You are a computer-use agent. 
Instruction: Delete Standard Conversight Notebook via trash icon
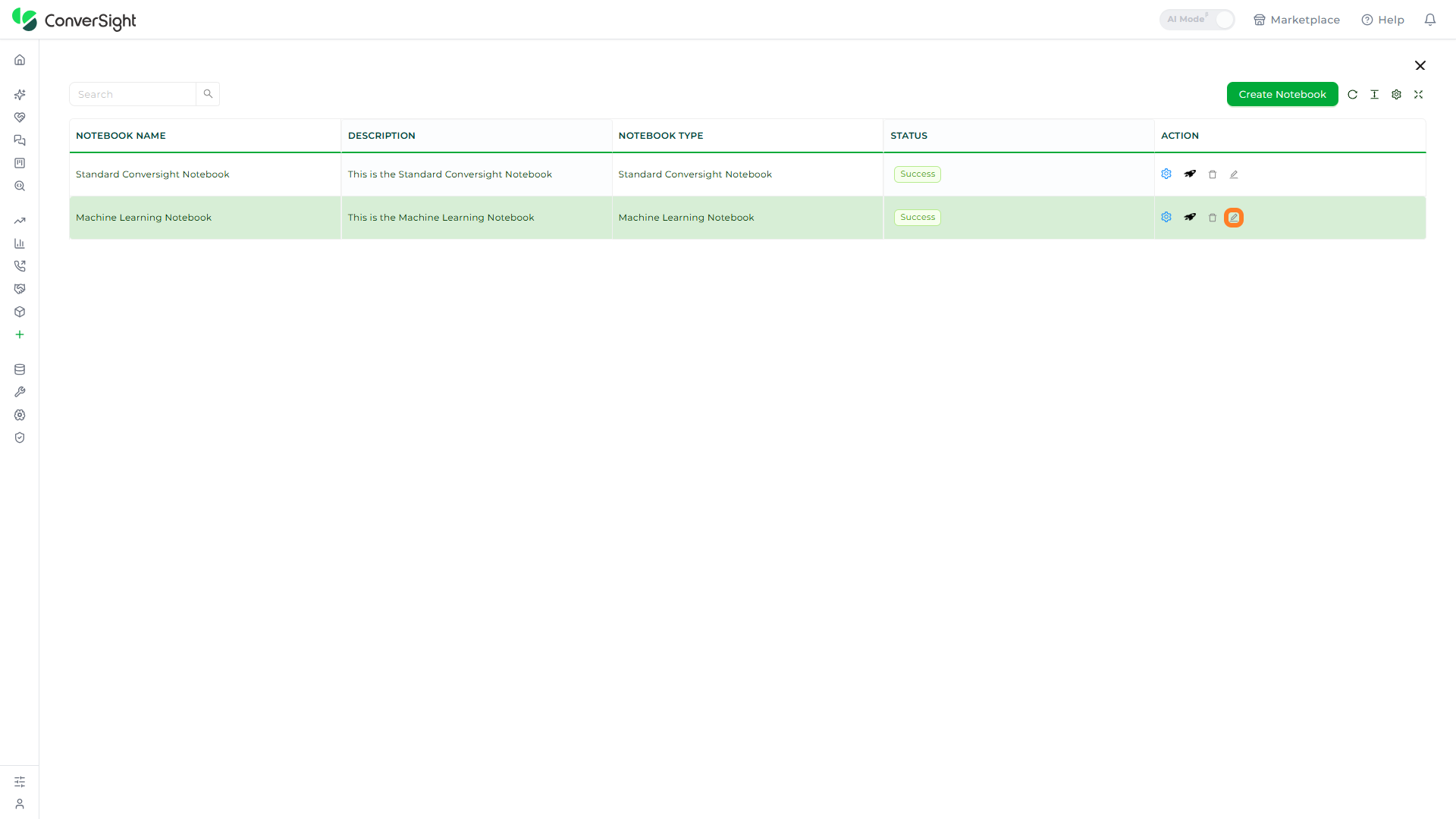1213,174
